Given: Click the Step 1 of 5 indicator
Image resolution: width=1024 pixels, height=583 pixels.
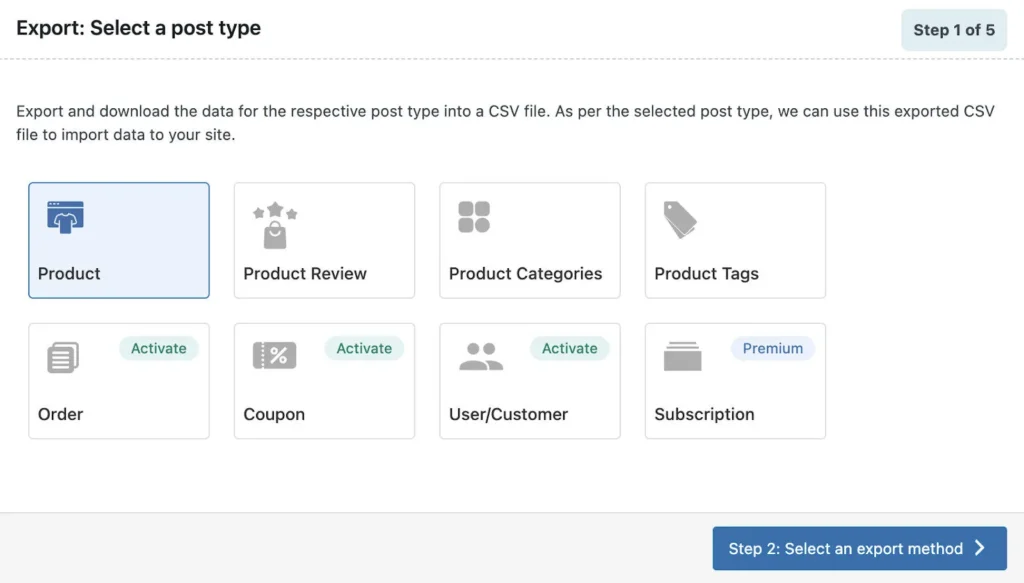Looking at the screenshot, I should 953,29.
